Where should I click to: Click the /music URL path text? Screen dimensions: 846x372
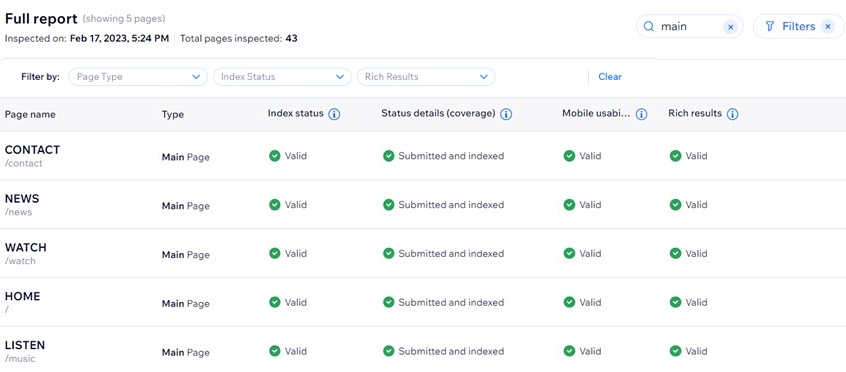click(x=20, y=359)
